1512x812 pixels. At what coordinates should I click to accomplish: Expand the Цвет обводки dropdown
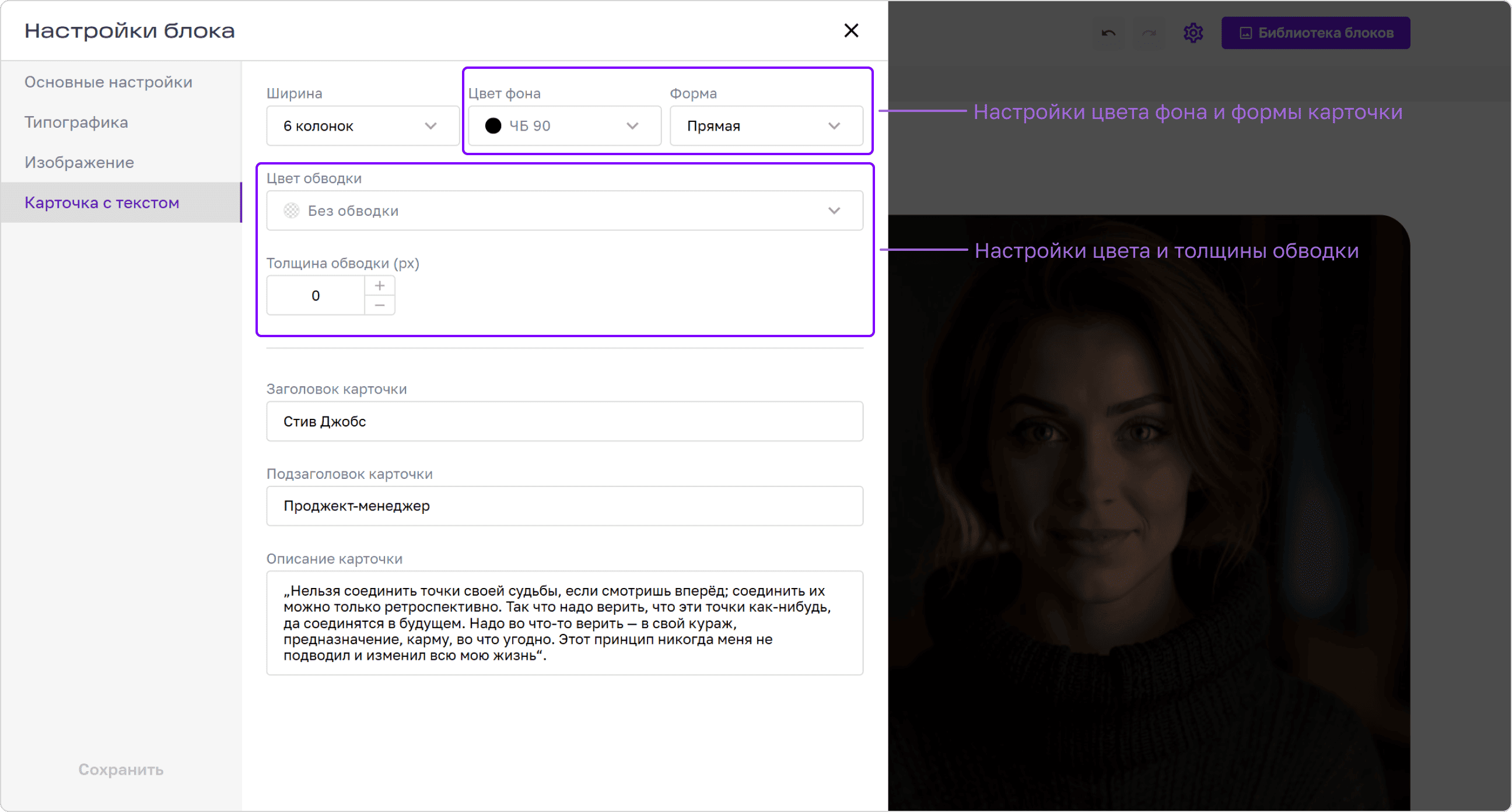[565, 211]
